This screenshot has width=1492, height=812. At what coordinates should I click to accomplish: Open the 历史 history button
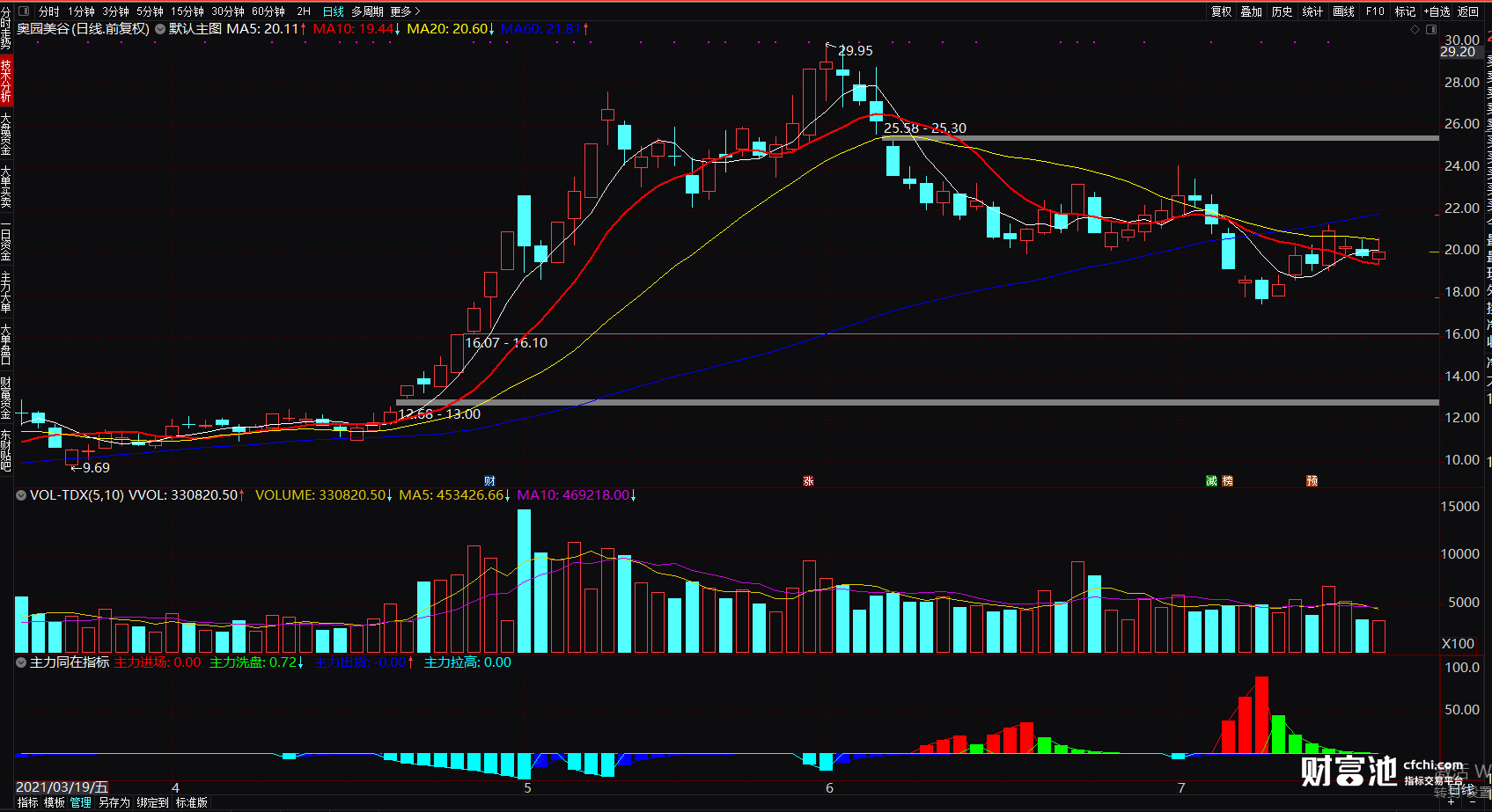(x=1283, y=11)
